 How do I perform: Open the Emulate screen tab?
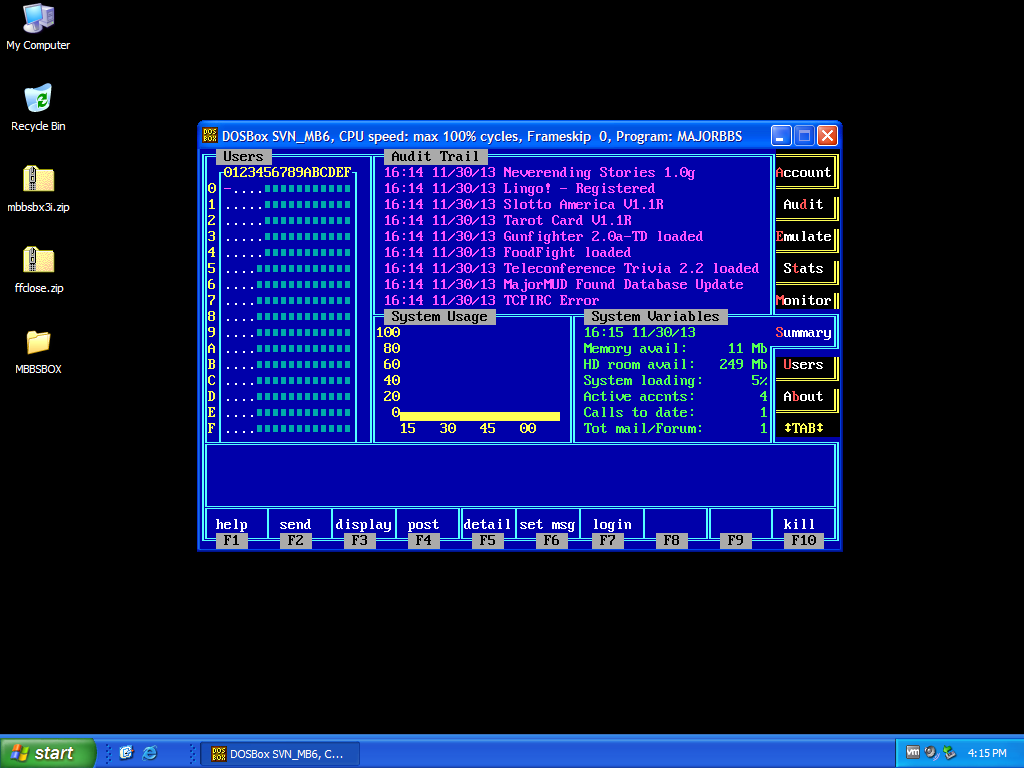[804, 237]
